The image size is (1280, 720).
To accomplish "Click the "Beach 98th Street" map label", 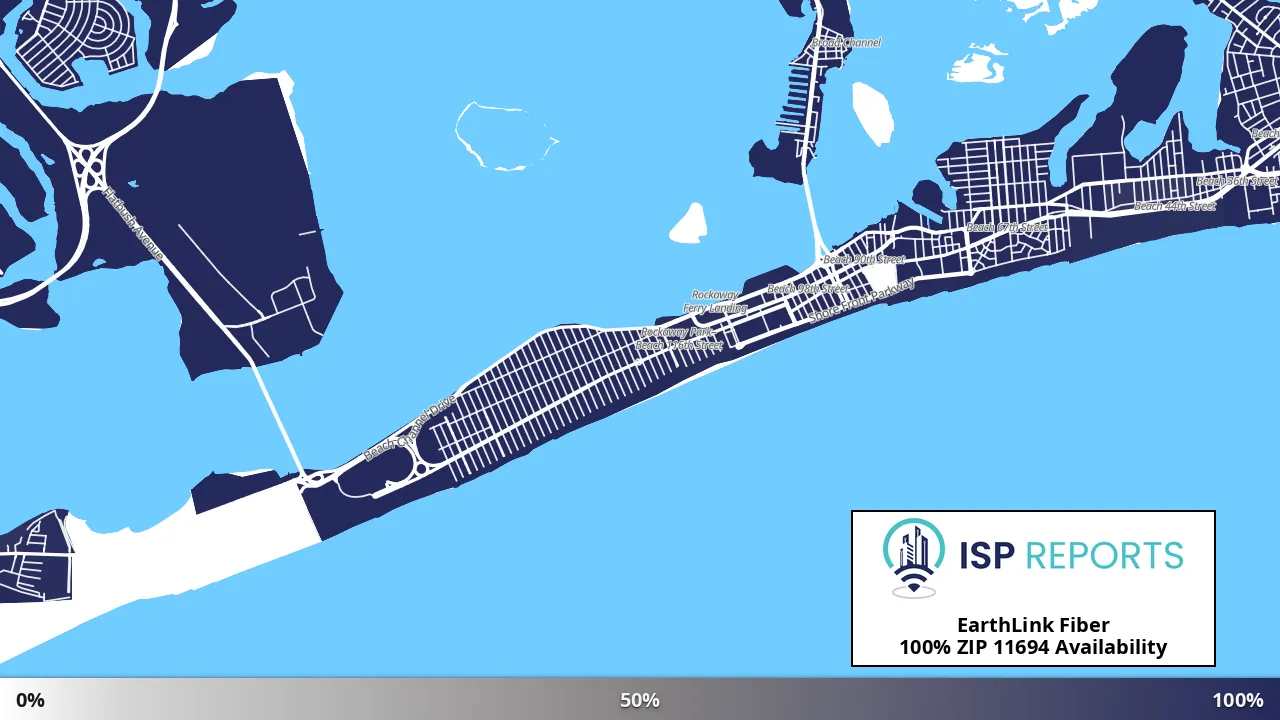I will click(807, 289).
